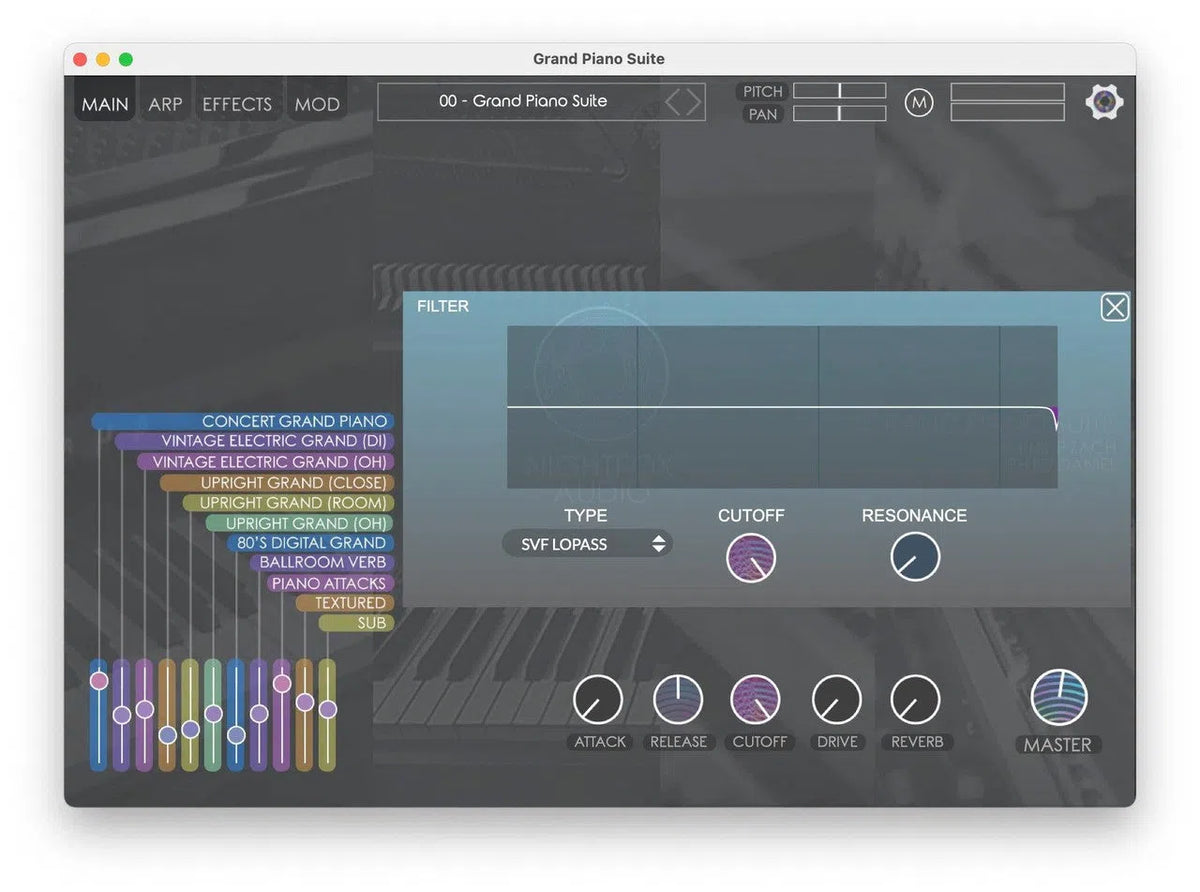Open the filter TYPE dropdown showing SVF LOPASS
This screenshot has width=1200, height=892.
coord(587,543)
